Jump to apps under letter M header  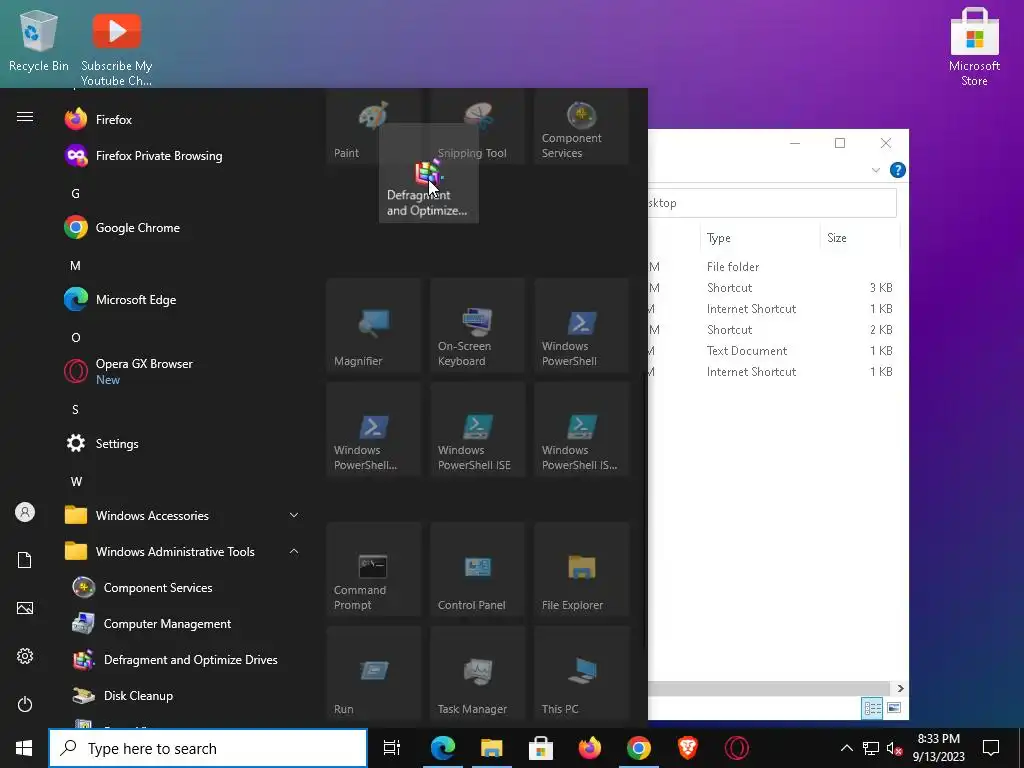pos(75,265)
